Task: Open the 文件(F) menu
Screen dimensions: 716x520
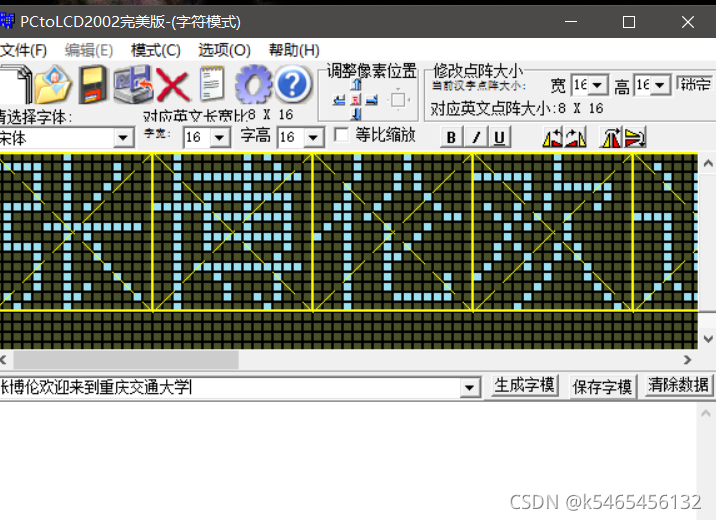Action: point(23,50)
